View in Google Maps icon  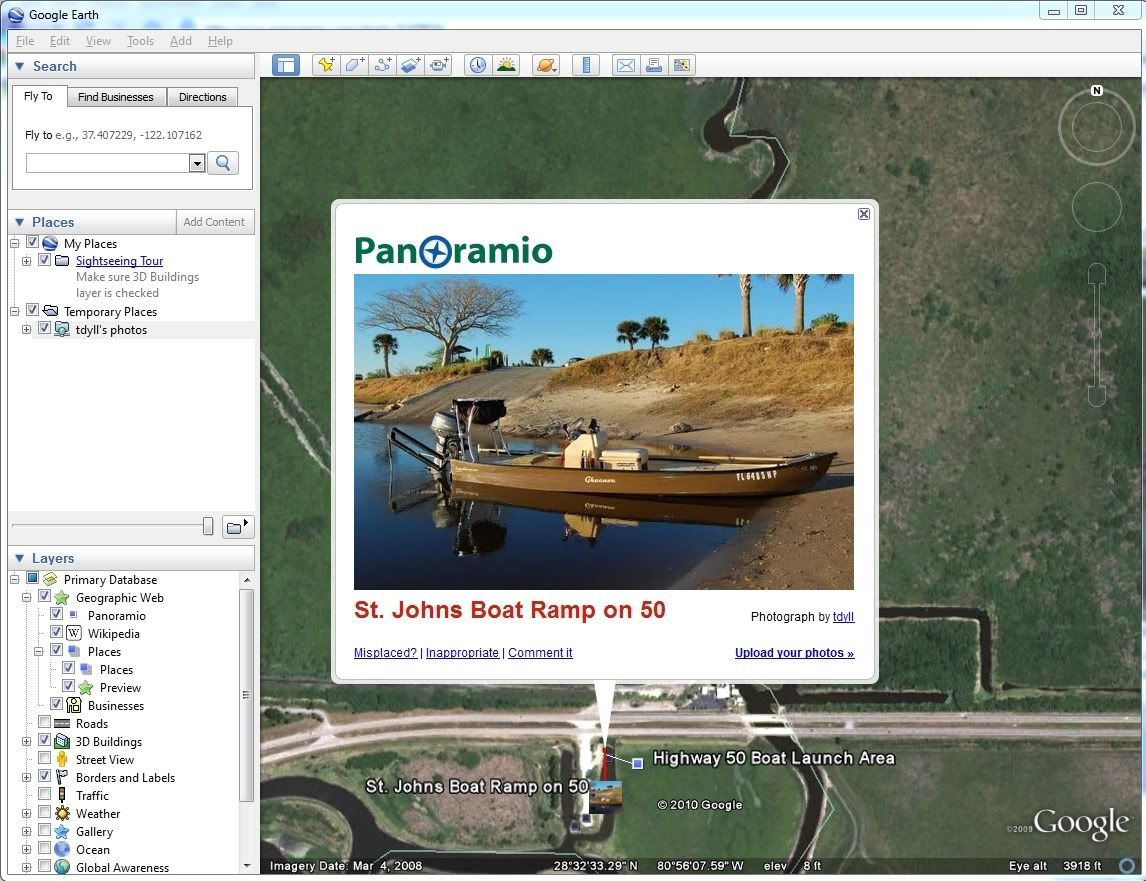pyautogui.click(x=681, y=65)
